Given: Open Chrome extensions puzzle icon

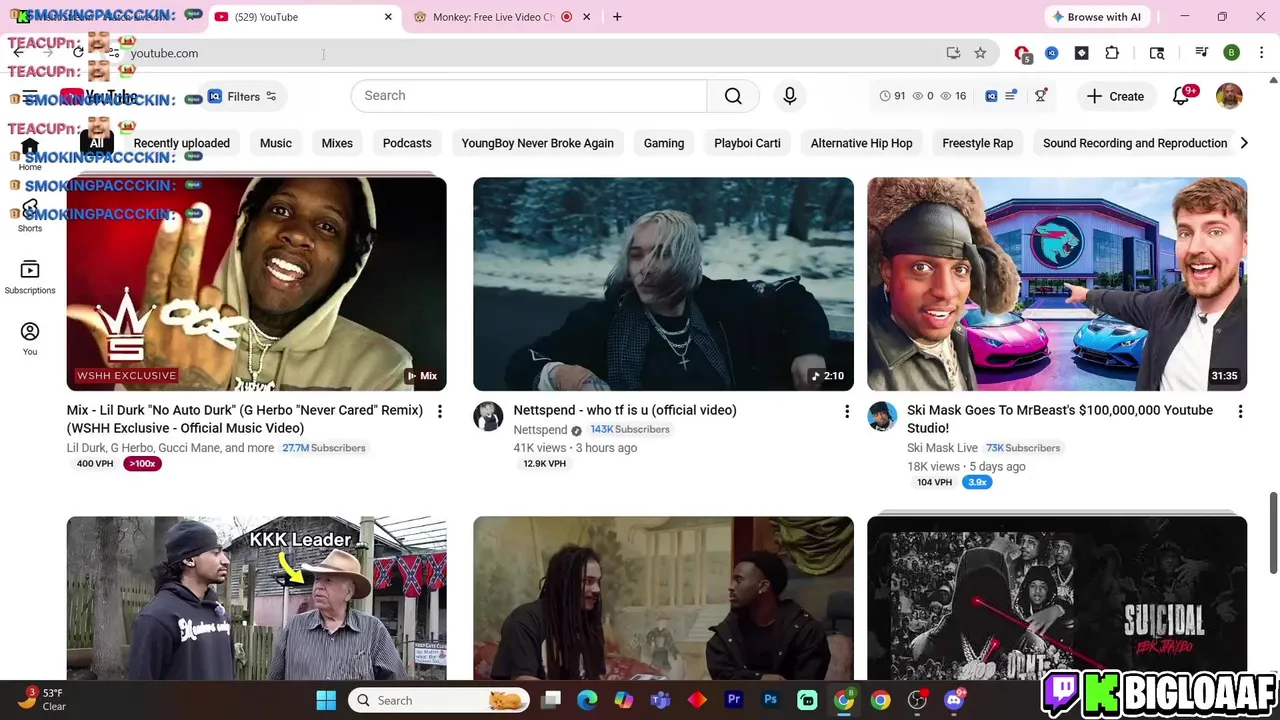Looking at the screenshot, I should [1112, 53].
